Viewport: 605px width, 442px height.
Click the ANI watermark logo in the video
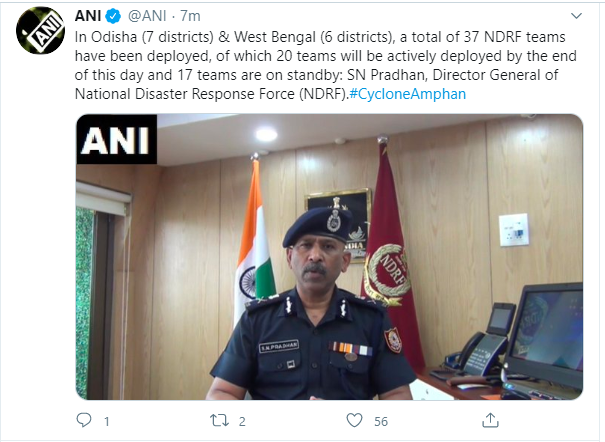tap(116, 141)
